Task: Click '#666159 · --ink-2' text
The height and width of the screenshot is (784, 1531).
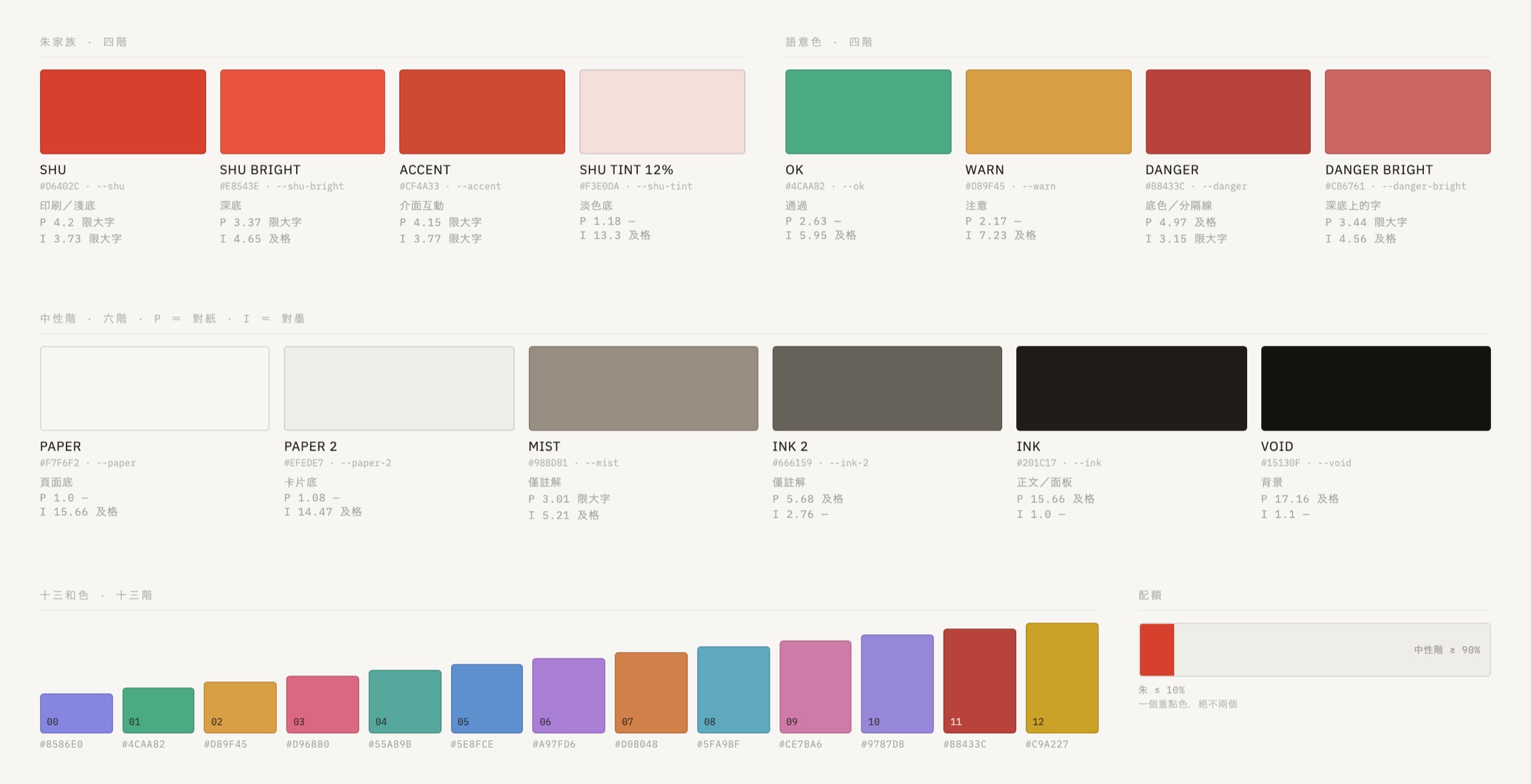Action: (x=820, y=463)
